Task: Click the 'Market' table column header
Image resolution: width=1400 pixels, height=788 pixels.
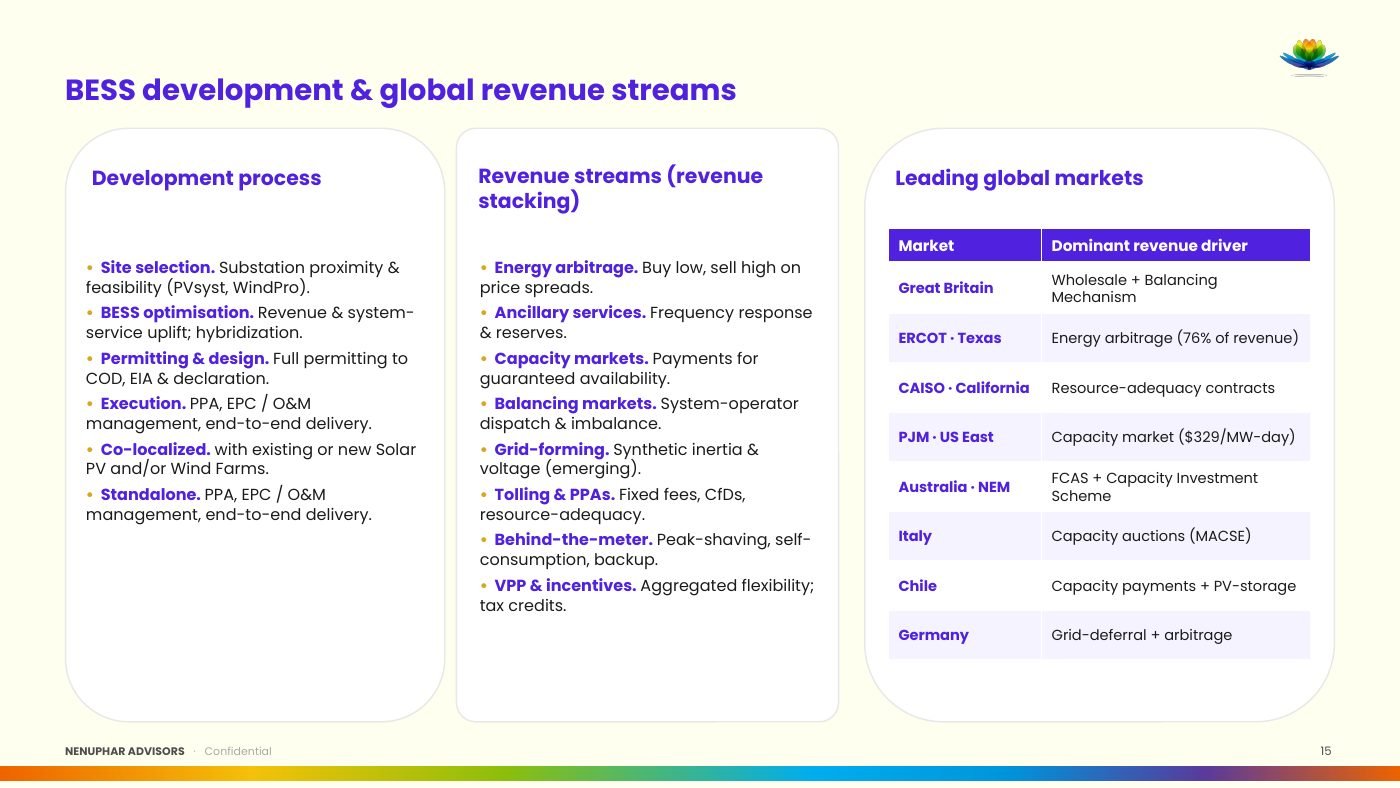Action: click(x=964, y=245)
